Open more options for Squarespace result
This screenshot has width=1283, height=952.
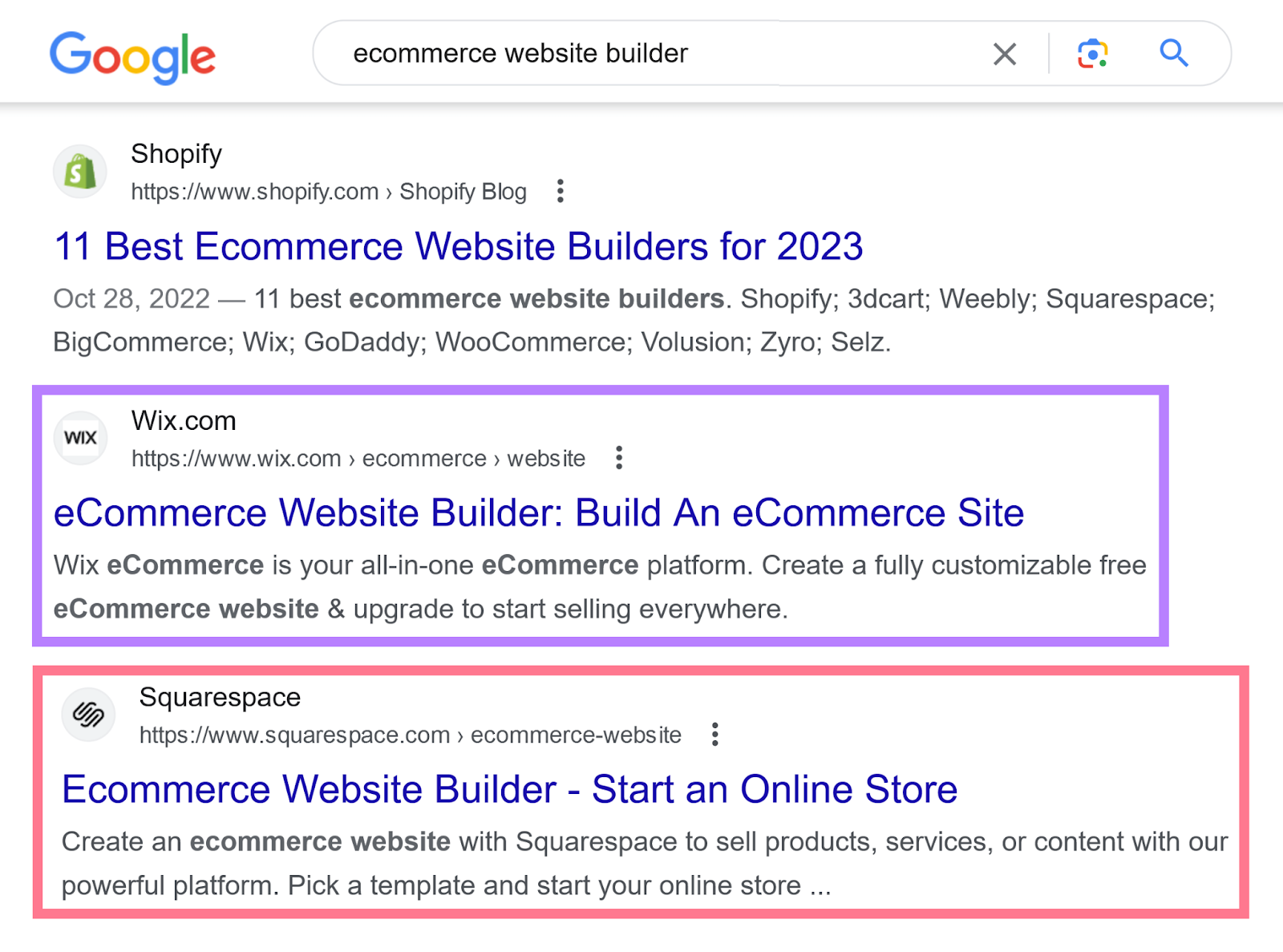coord(714,734)
